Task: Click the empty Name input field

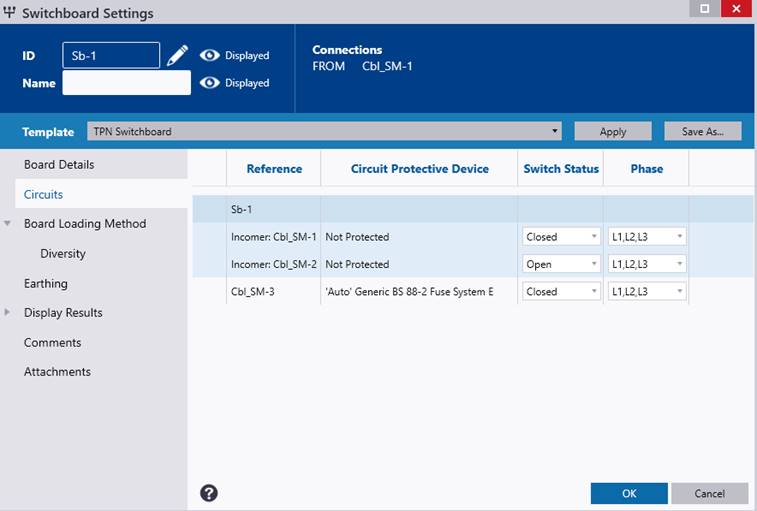Action: [x=126, y=83]
